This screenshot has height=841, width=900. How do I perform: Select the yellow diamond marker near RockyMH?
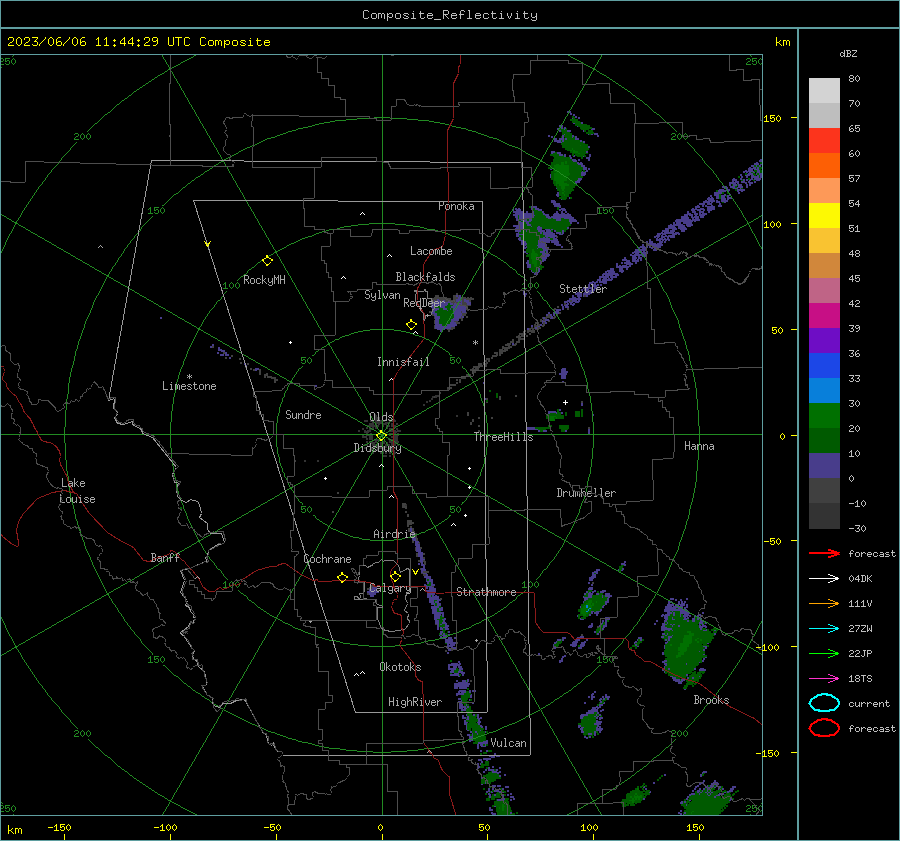pos(267,261)
